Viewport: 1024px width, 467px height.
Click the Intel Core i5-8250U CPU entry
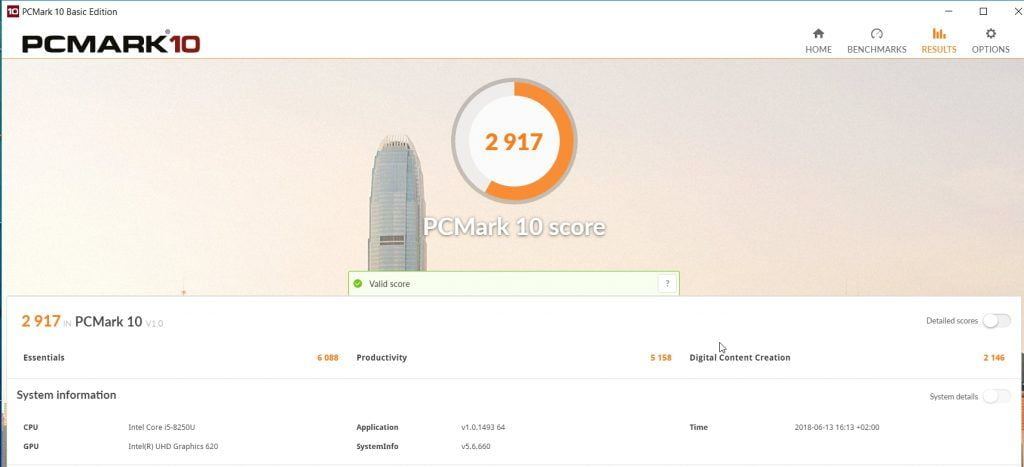pos(162,428)
